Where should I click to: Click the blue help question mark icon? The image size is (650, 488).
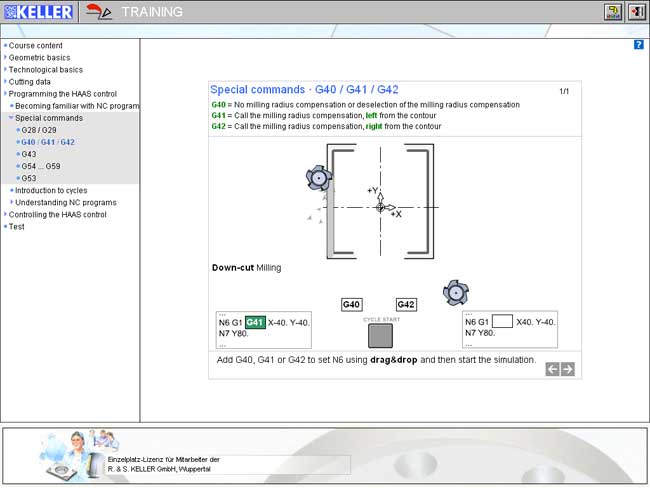pos(638,45)
